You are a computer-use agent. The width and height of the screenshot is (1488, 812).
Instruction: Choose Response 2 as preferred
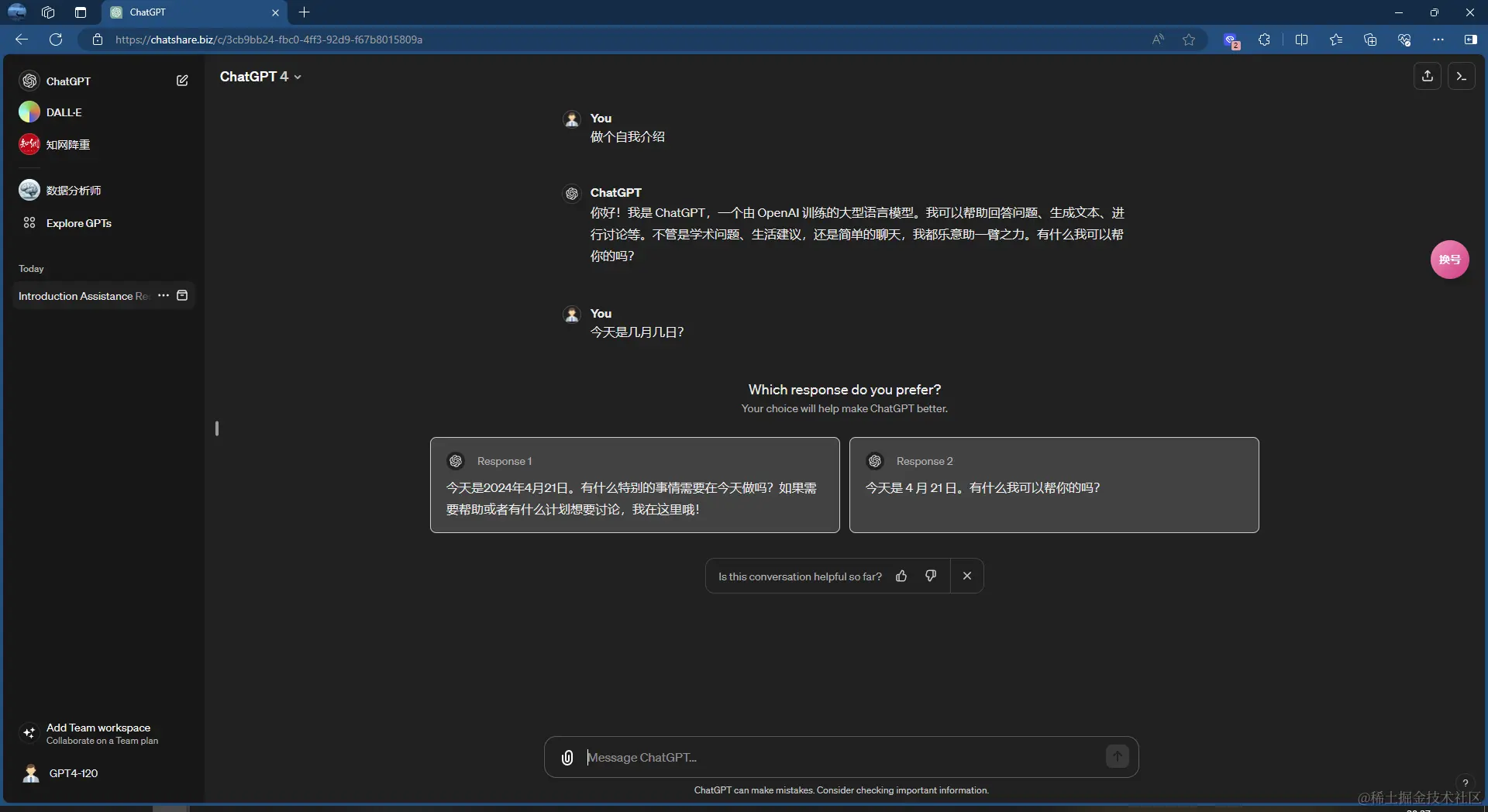(x=1054, y=485)
